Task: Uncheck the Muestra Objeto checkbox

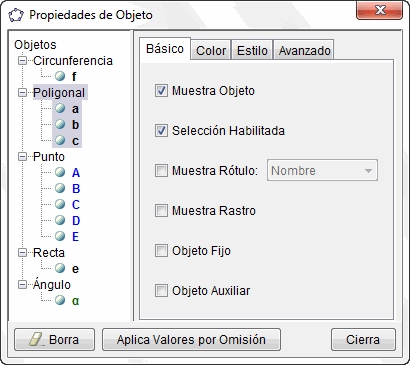Action: (161, 91)
